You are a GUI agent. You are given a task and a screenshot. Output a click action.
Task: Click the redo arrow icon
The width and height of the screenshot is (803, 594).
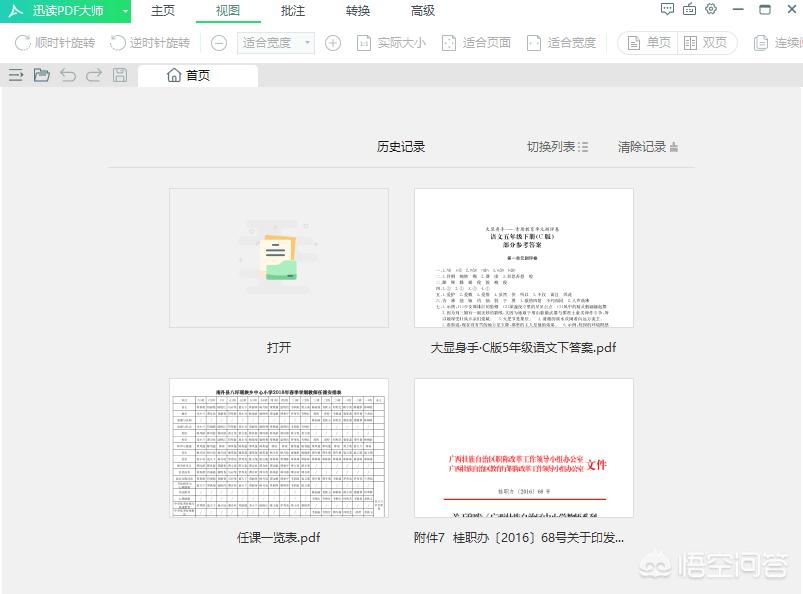94,75
